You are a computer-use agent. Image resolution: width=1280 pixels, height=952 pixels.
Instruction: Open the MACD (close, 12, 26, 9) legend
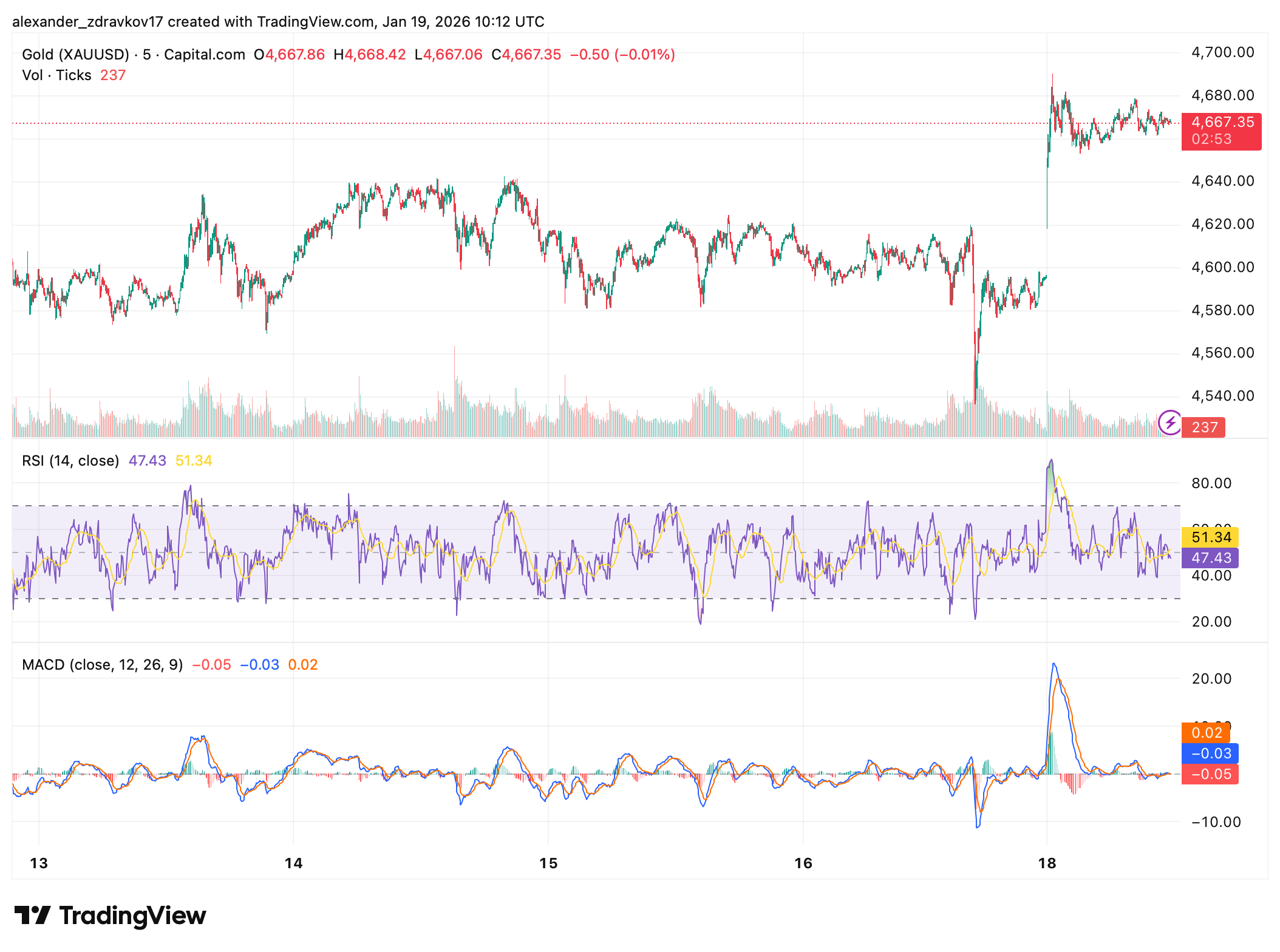pos(102,665)
